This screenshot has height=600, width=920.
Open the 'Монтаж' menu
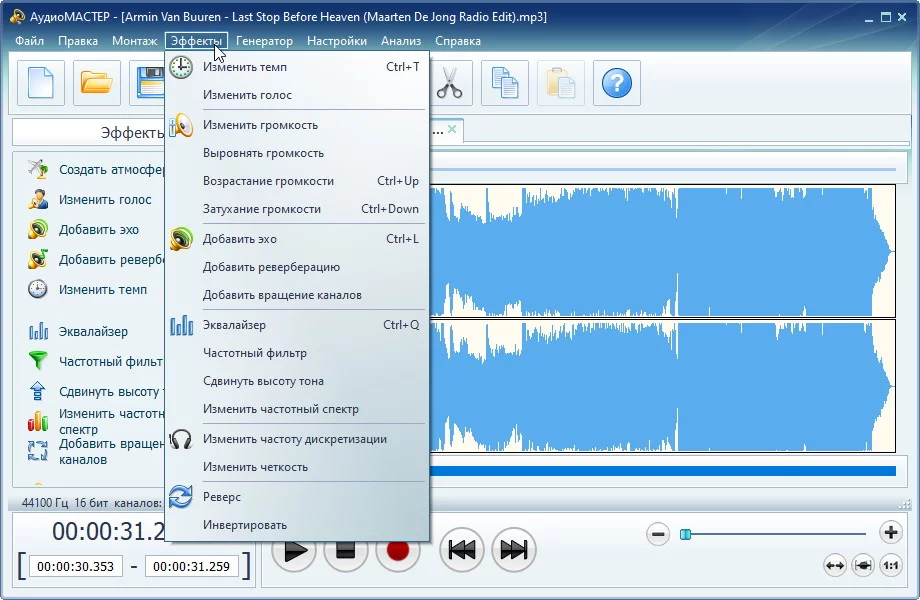(x=134, y=41)
